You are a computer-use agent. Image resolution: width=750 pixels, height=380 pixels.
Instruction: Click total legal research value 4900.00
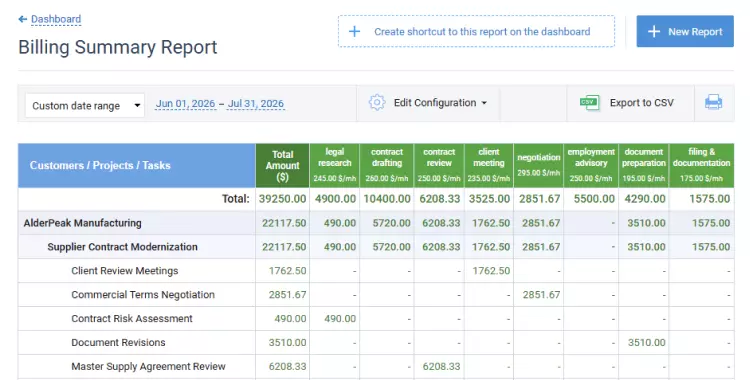(335, 199)
